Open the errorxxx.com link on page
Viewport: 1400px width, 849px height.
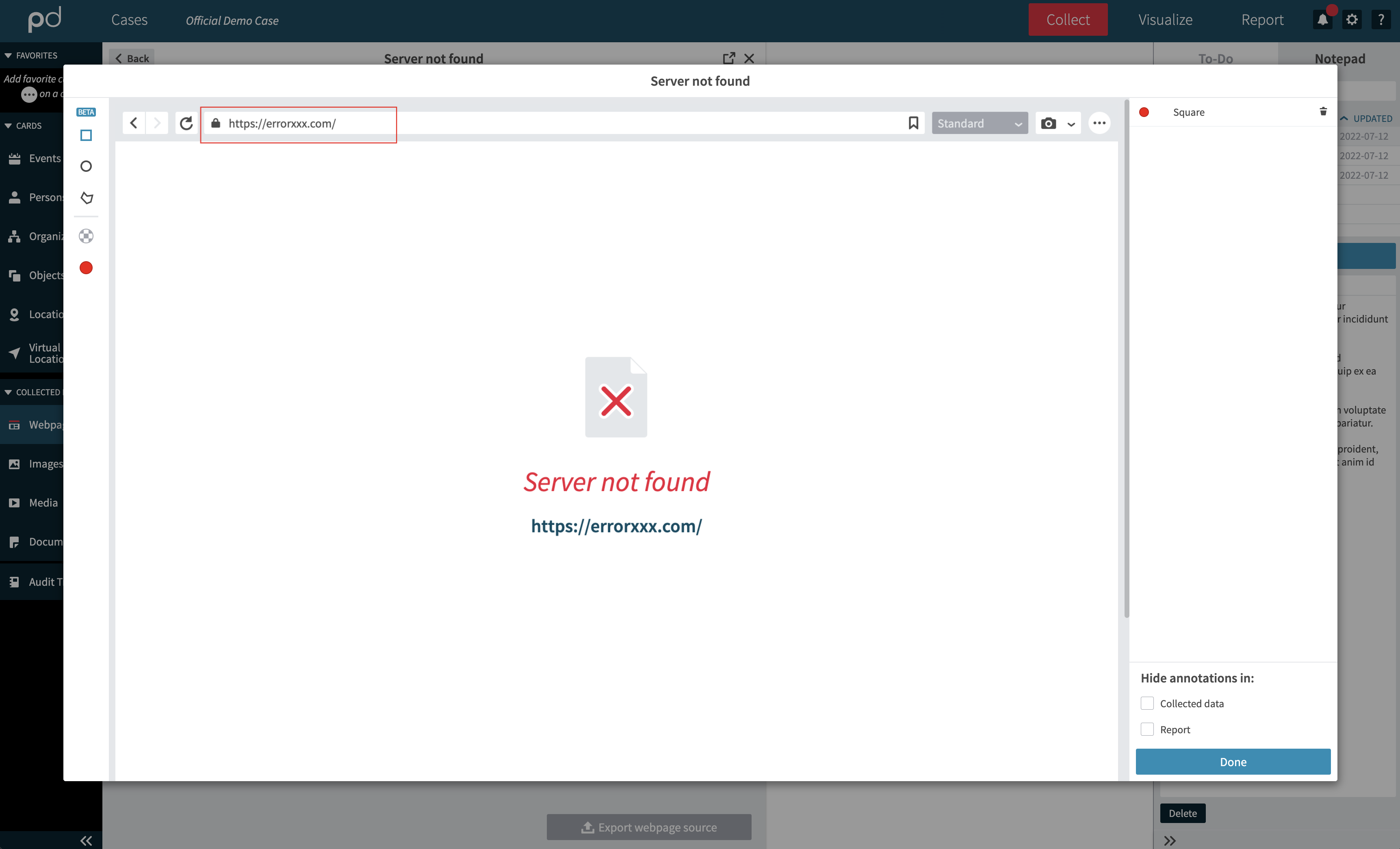pos(616,526)
